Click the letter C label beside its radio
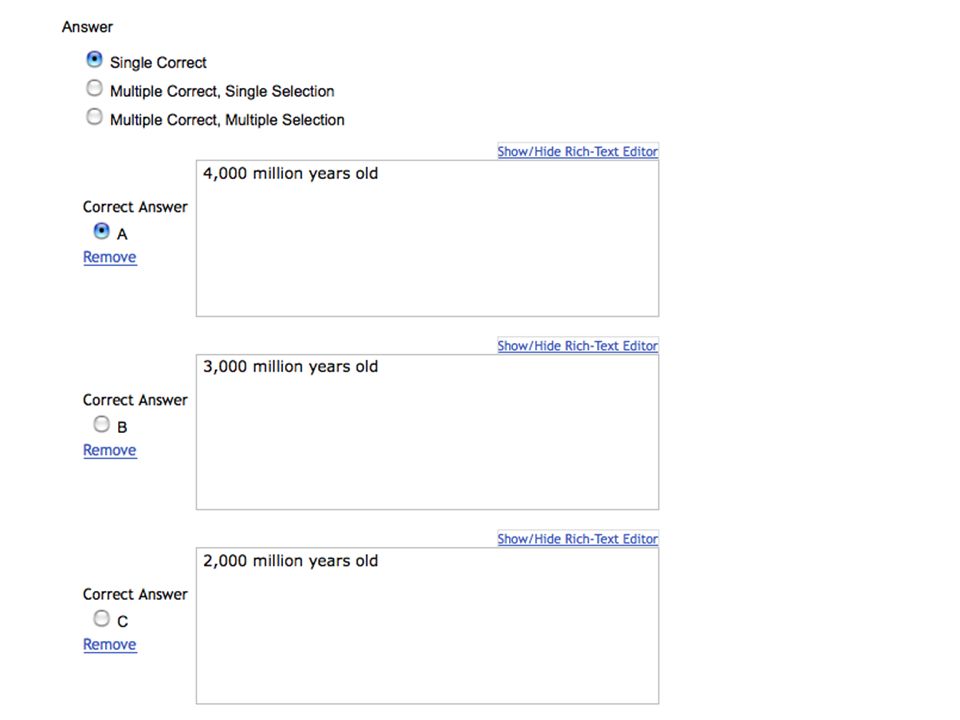Image resolution: width=960 pixels, height=720 pixels. pos(122,621)
